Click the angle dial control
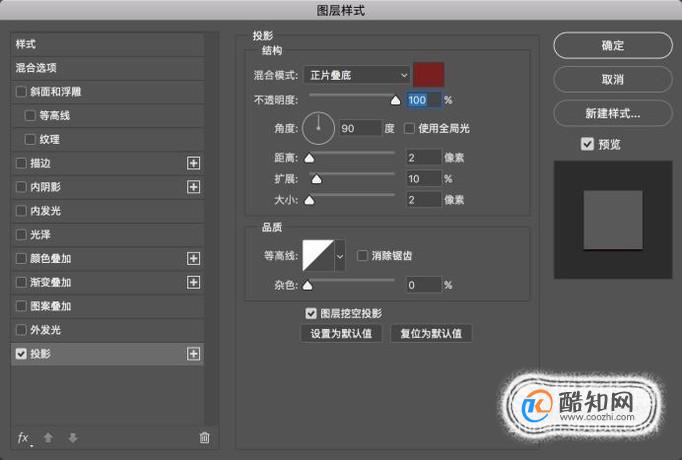The width and height of the screenshot is (682, 460). [318, 128]
